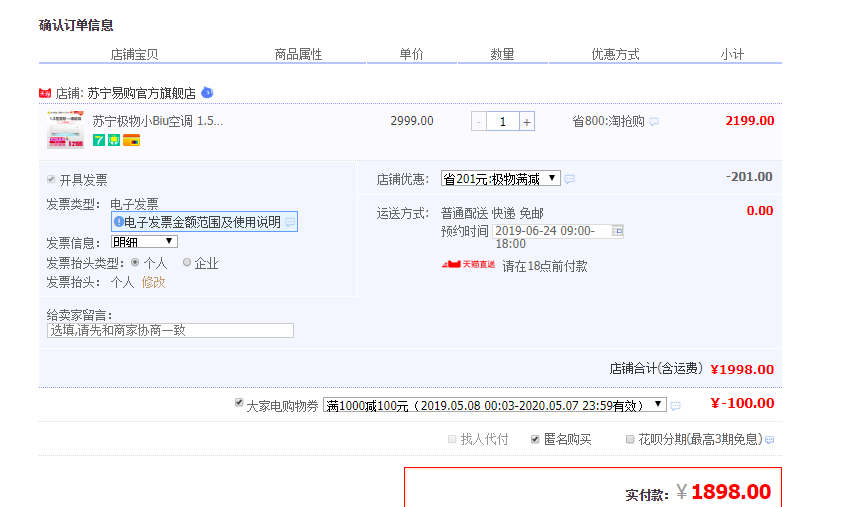
Task: Click the blue info icon before 电子发票金额范围及使用说明
Action: click(x=119, y=222)
